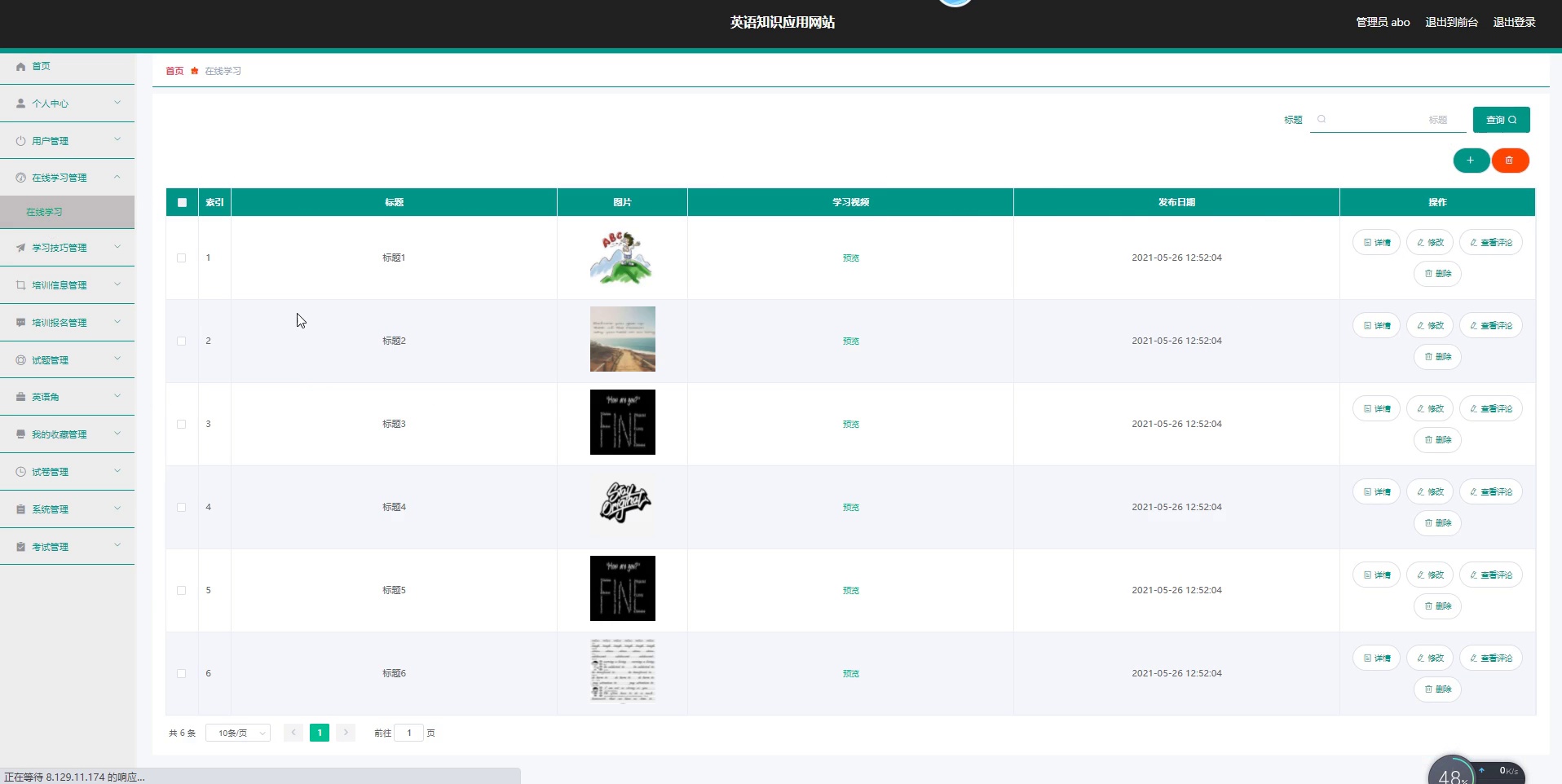Click 删除 for row 标题4
This screenshot has height=784, width=1562.
[x=1437, y=523]
